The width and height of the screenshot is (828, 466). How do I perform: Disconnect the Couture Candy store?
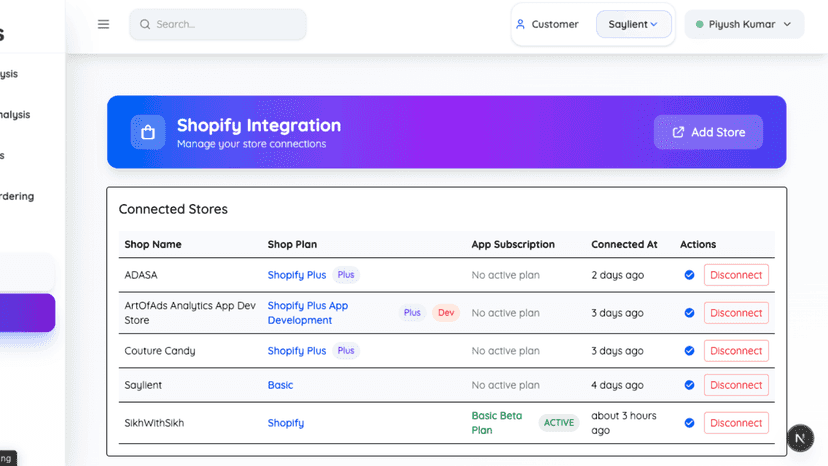(x=736, y=351)
